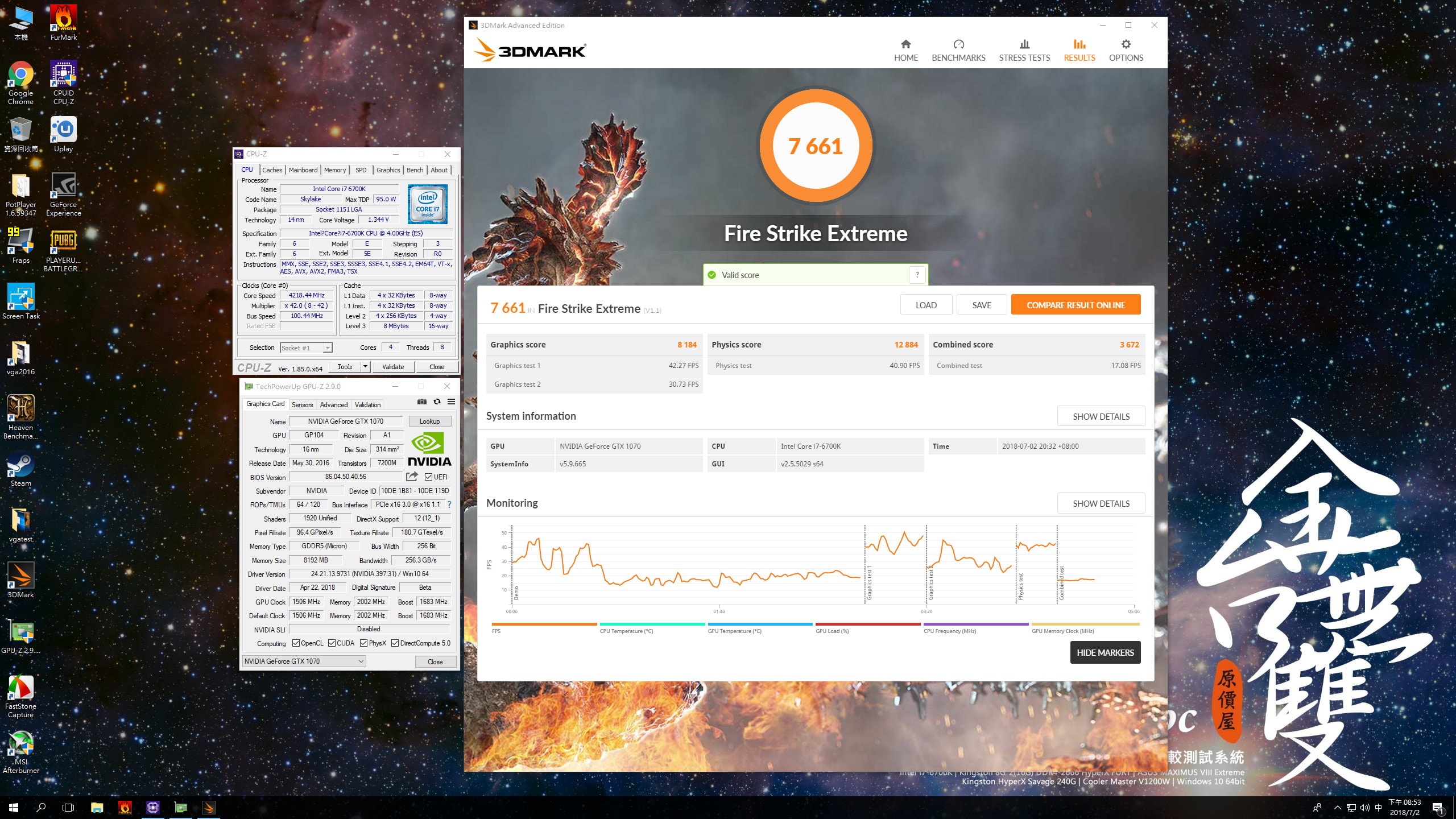Click CPU Temperature legend color bar

[x=652, y=624]
